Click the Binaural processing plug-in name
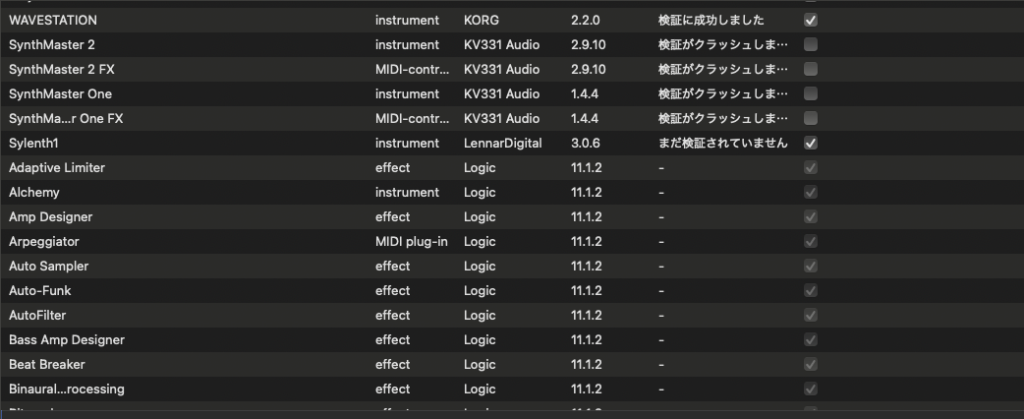Screen dimensions: 1024x419 (66, 389)
